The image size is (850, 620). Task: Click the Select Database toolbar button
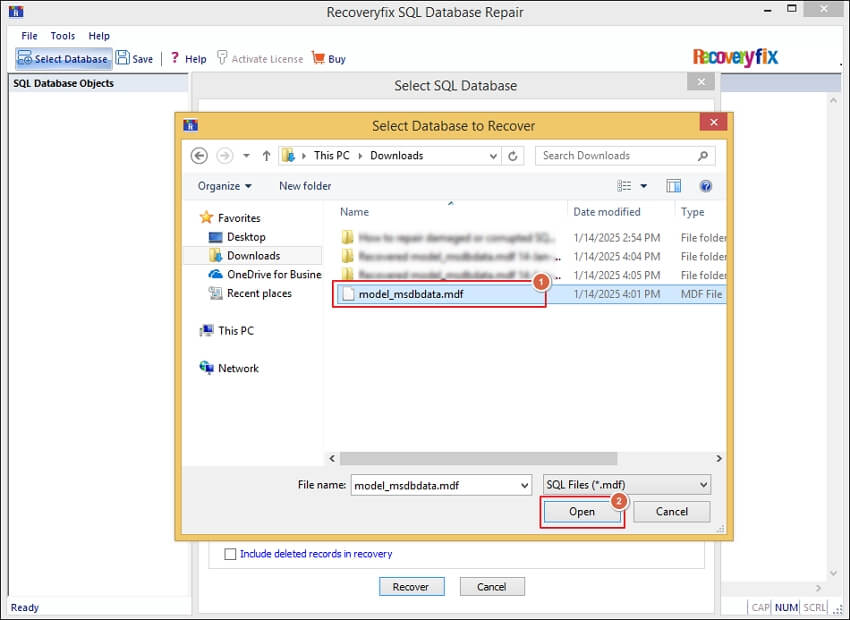63,59
